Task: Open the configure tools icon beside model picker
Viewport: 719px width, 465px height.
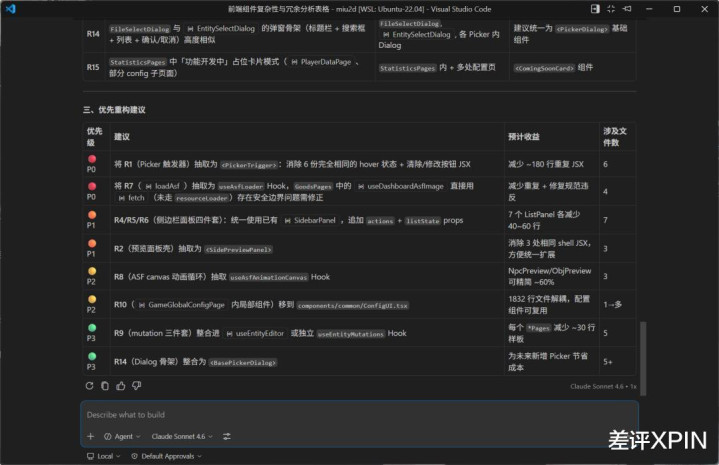Action: point(227,436)
